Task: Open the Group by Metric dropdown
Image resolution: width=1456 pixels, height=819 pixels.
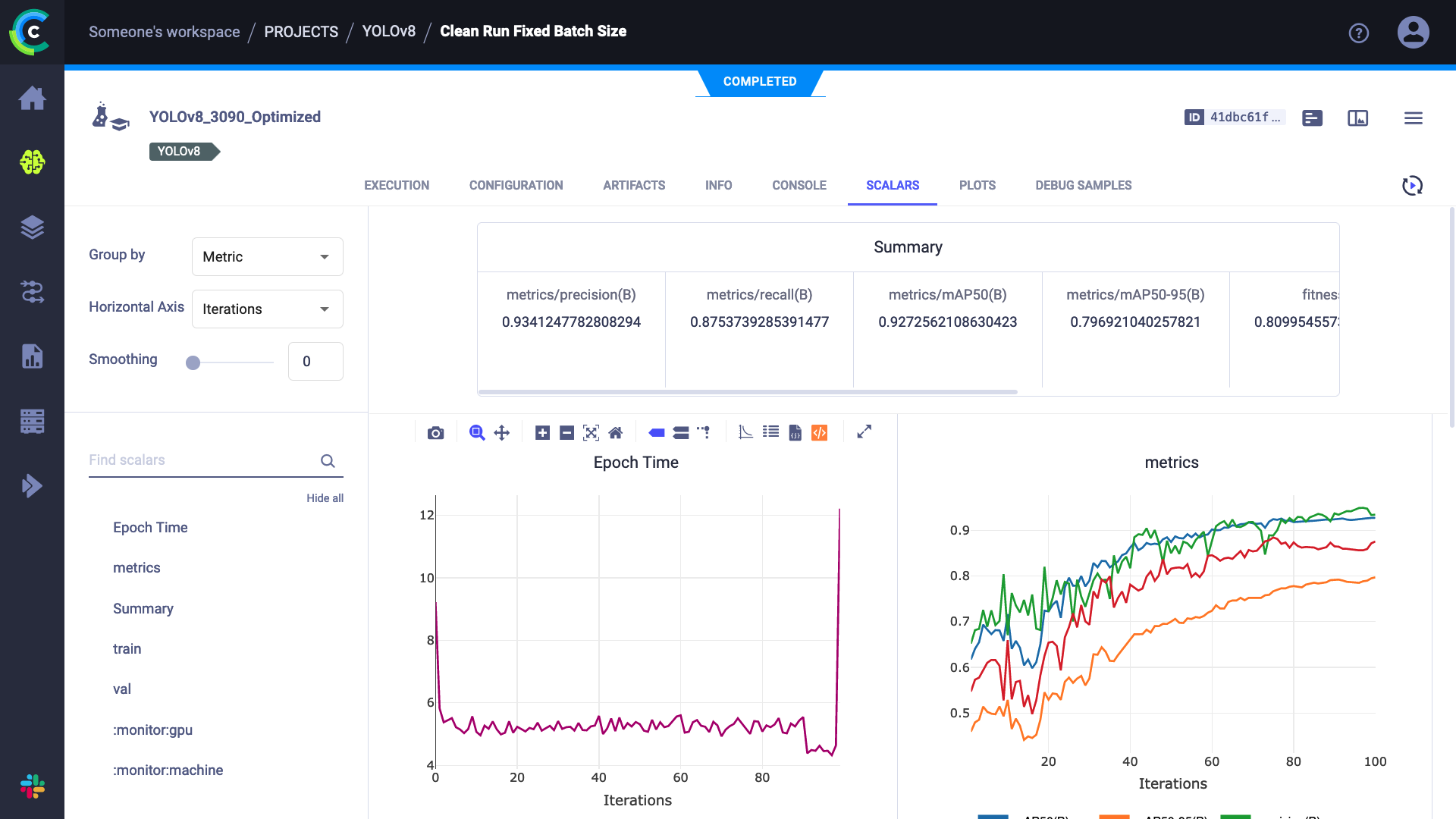Action: click(267, 257)
